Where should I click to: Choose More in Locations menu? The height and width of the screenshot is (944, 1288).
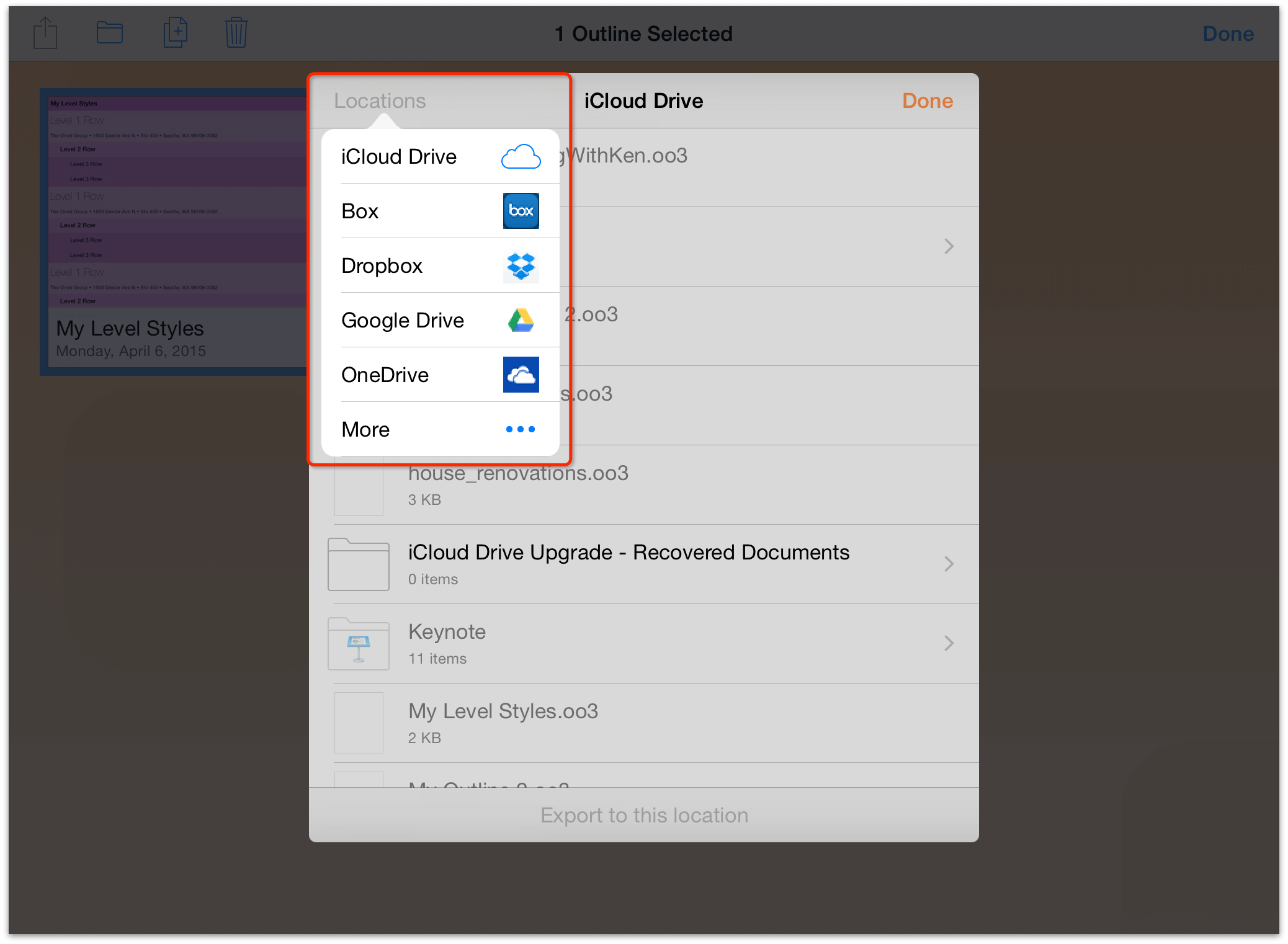click(441, 429)
